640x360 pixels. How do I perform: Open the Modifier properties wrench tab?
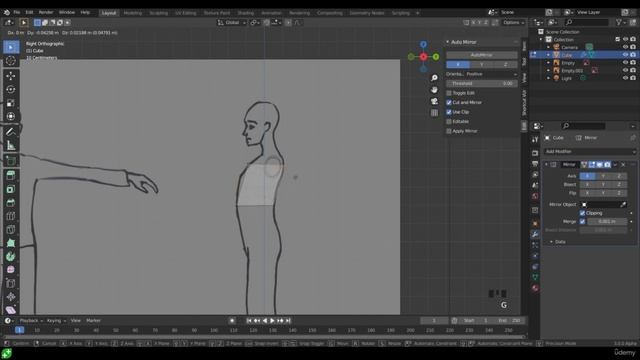535,234
